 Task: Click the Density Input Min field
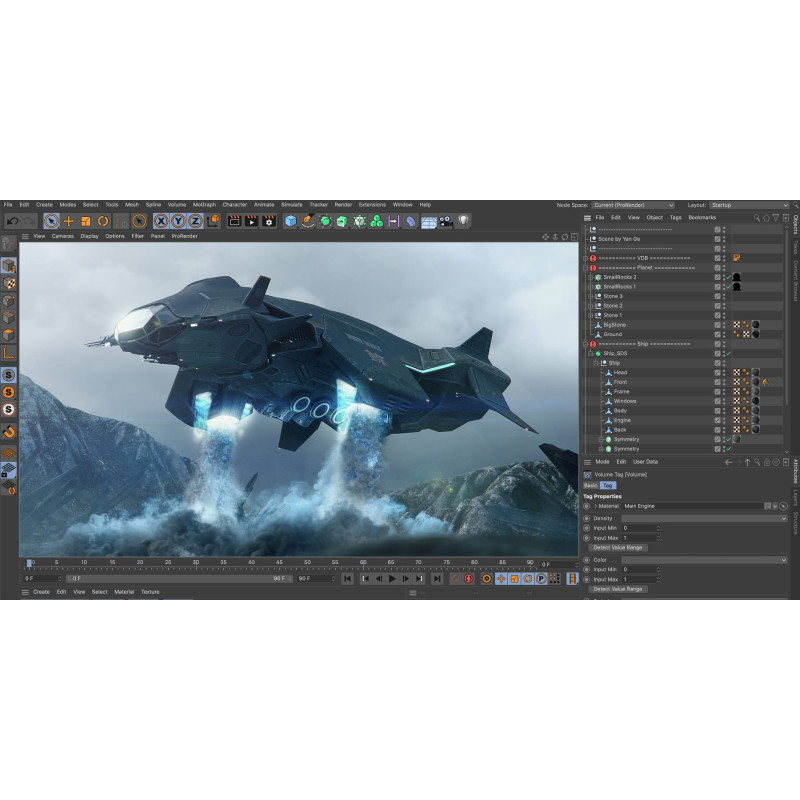639,528
